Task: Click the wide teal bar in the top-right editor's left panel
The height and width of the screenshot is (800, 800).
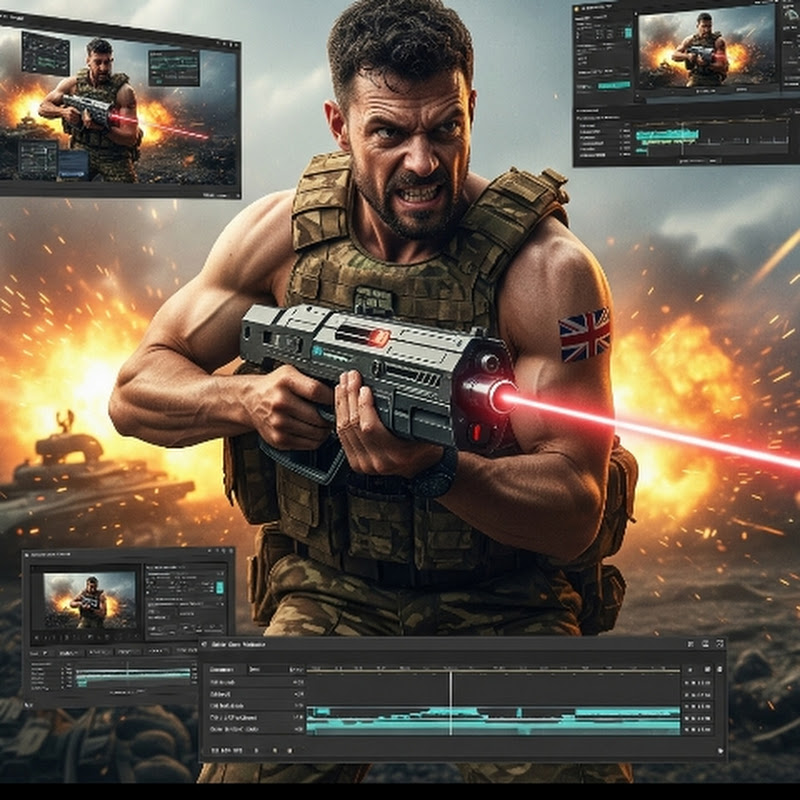Action: tap(614, 86)
